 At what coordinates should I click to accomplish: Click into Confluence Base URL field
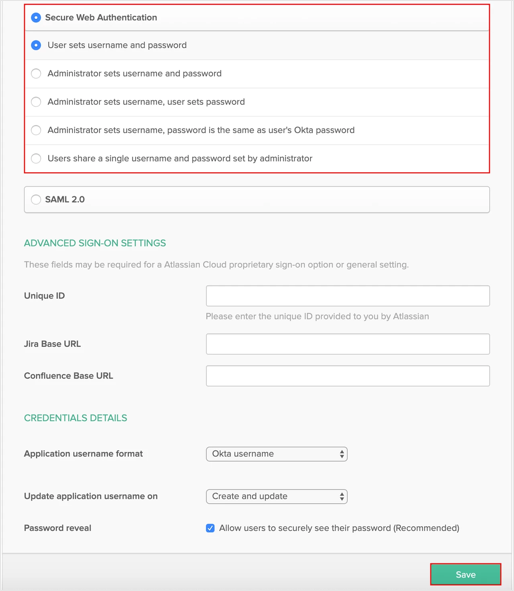(347, 376)
